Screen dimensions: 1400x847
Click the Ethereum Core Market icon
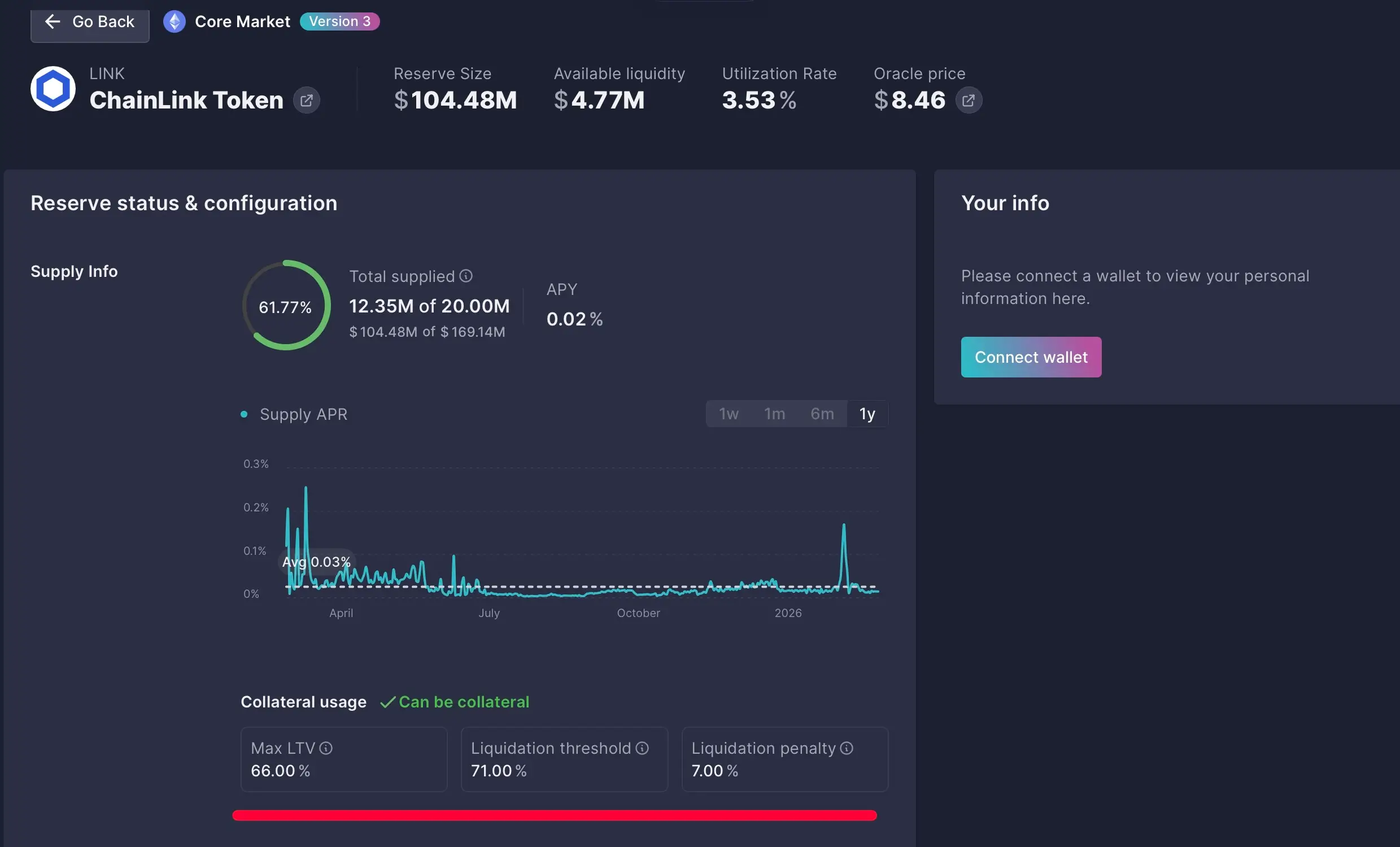point(175,21)
